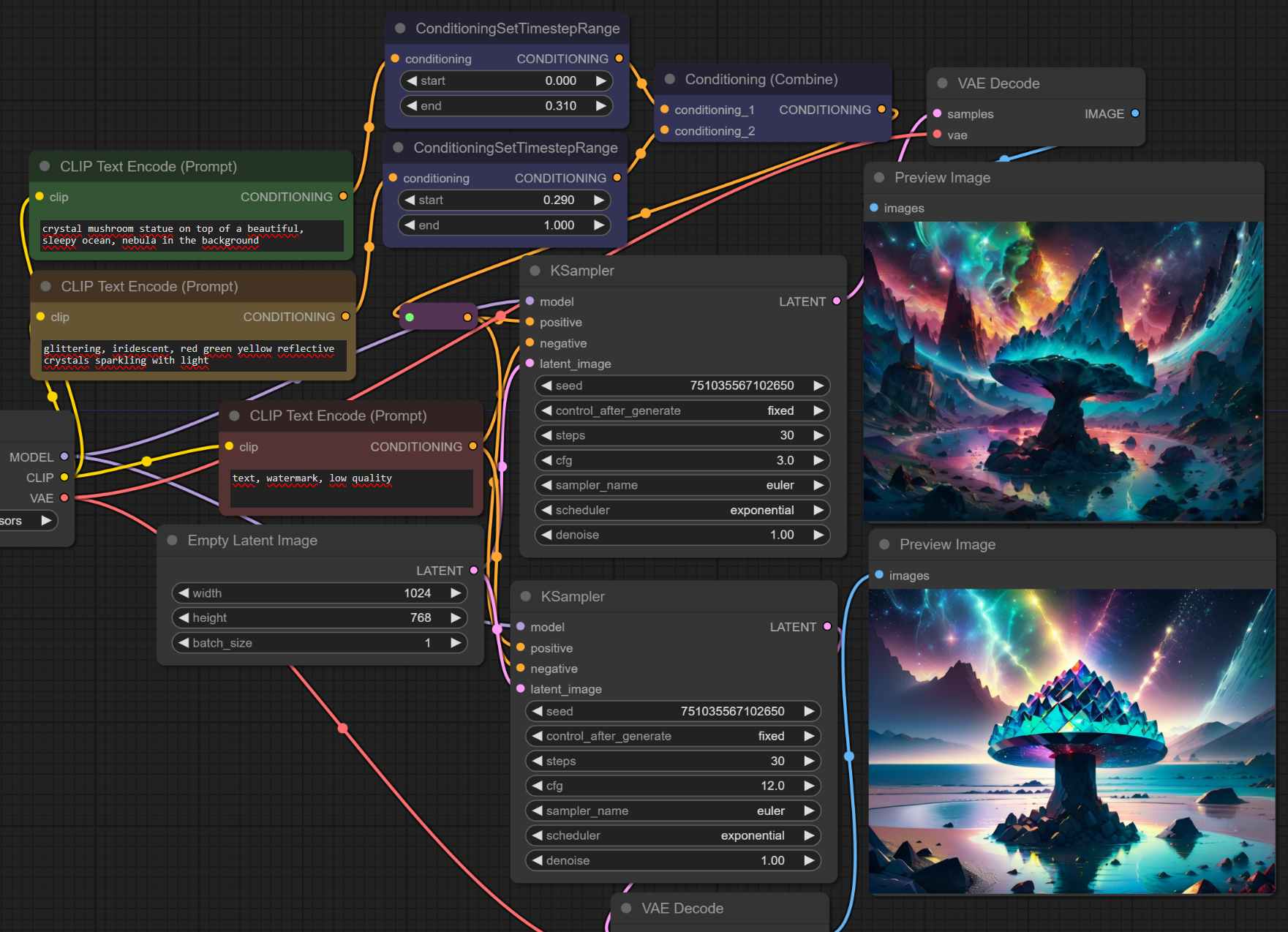1288x932 pixels.
Task: Open the sampler_name selector in the cfg 12.0 KSampler
Action: coord(672,811)
